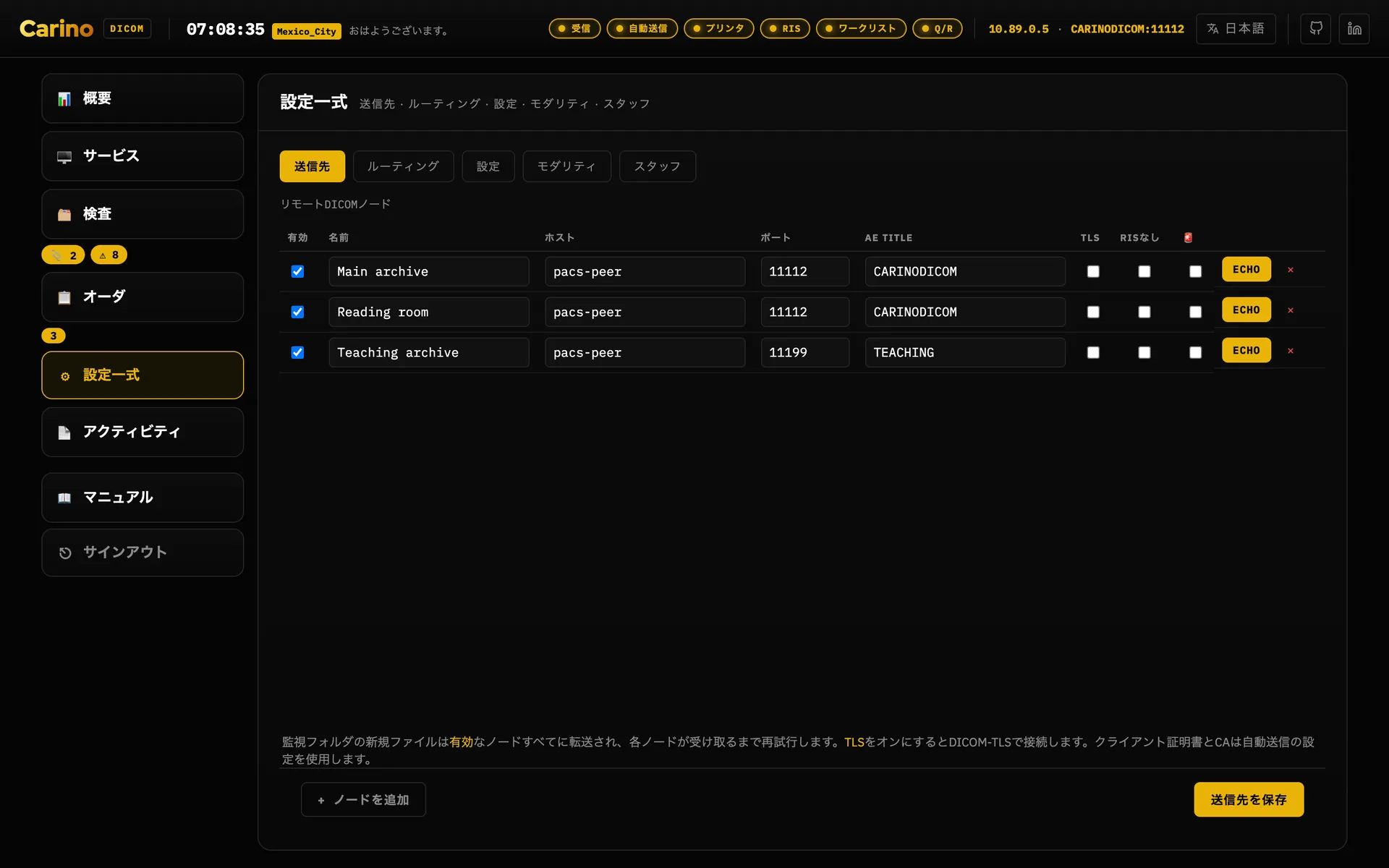Click ECHO for Reading room

click(1246, 310)
